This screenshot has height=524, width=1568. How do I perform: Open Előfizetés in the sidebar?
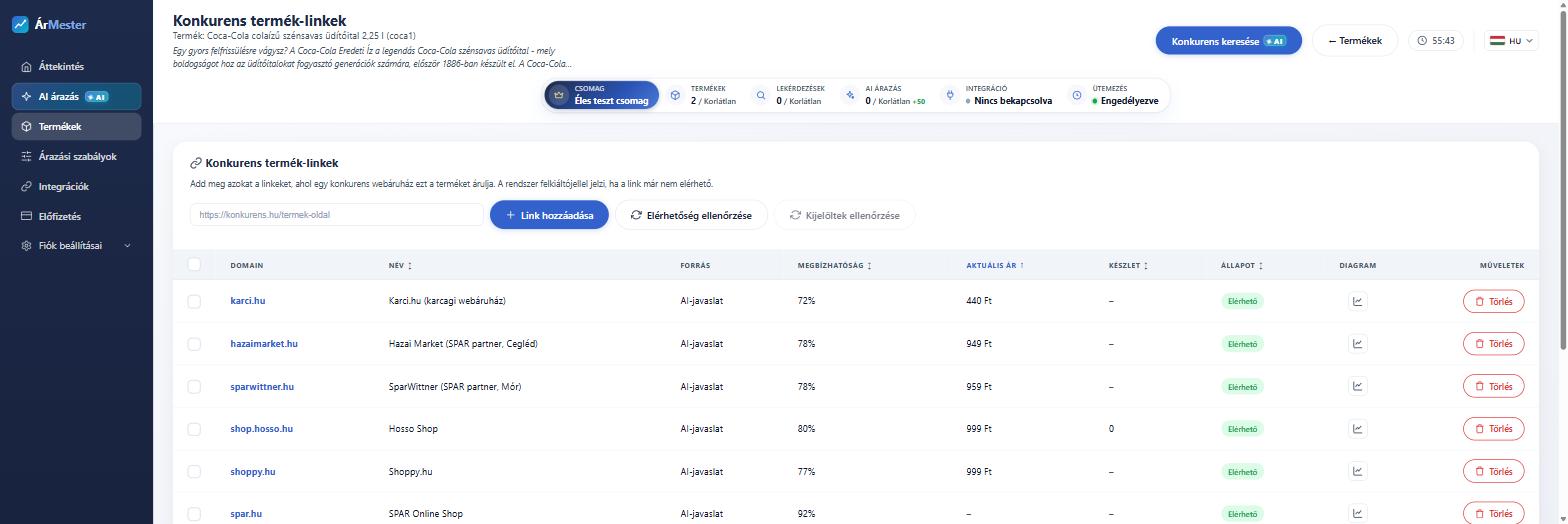pos(76,216)
